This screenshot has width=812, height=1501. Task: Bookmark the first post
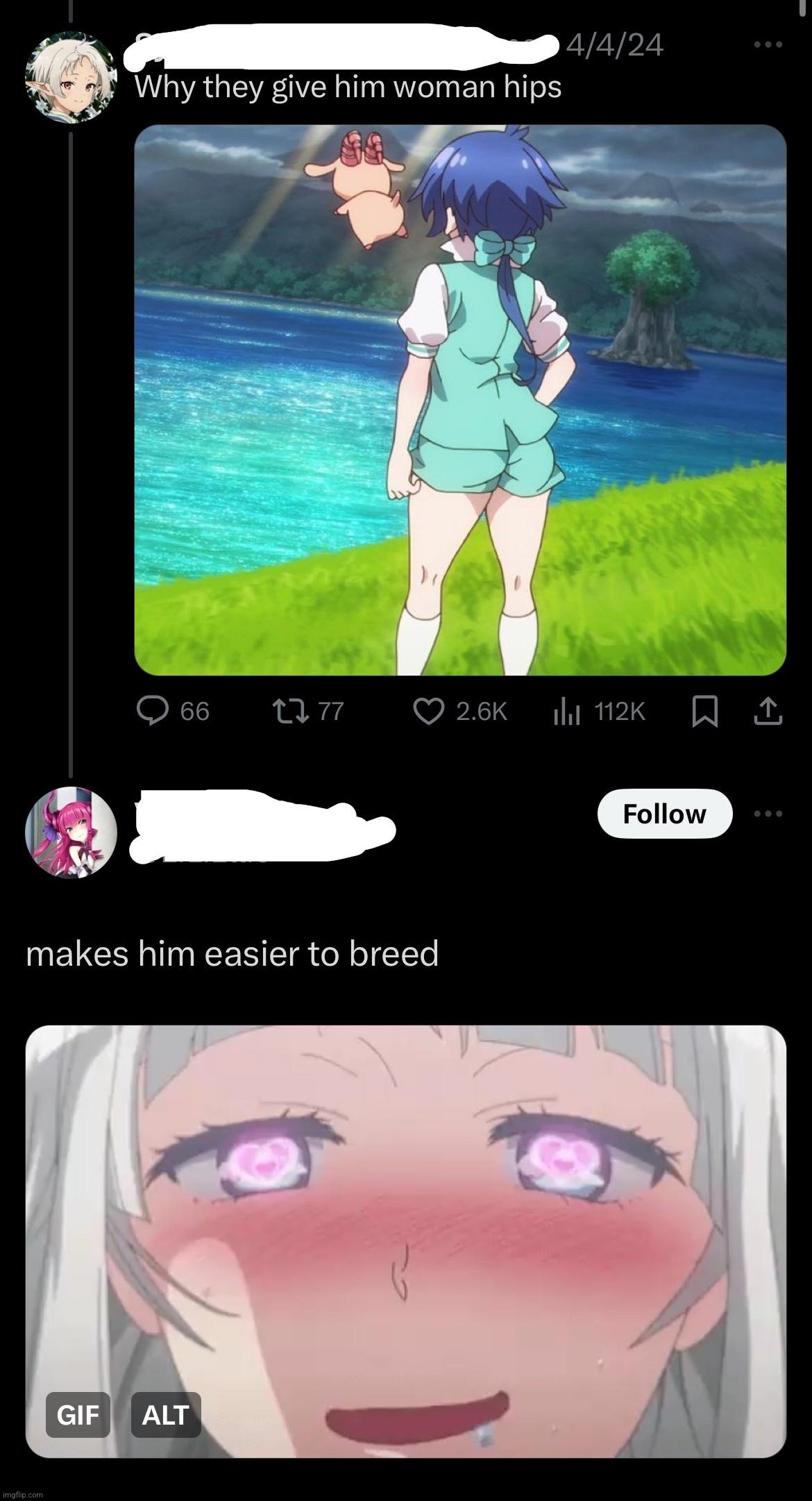click(705, 712)
